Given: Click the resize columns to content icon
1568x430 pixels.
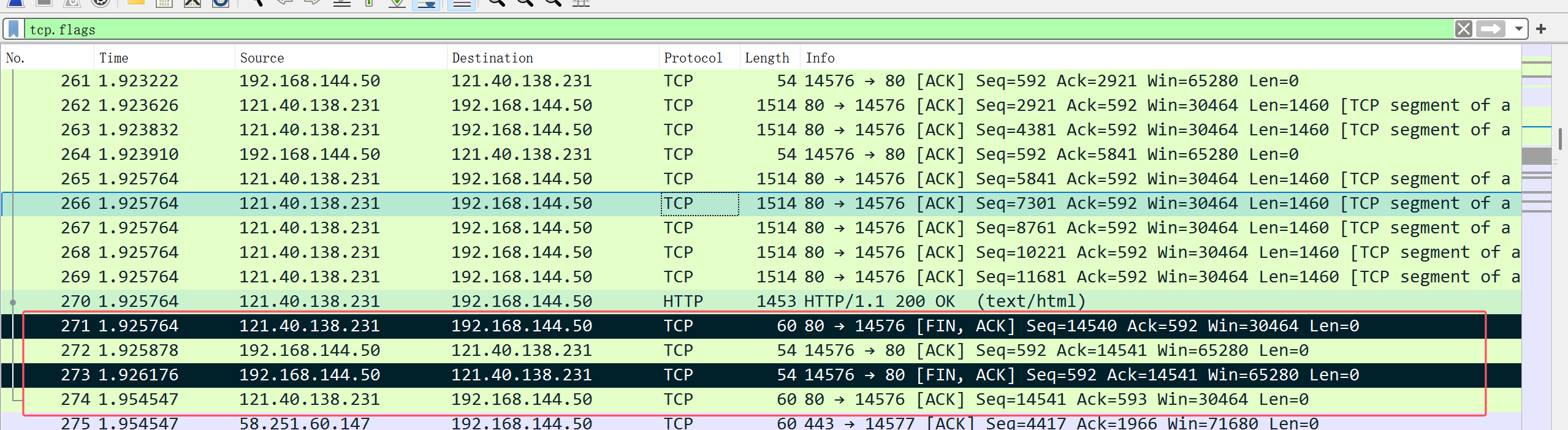Looking at the screenshot, I should (x=581, y=2).
